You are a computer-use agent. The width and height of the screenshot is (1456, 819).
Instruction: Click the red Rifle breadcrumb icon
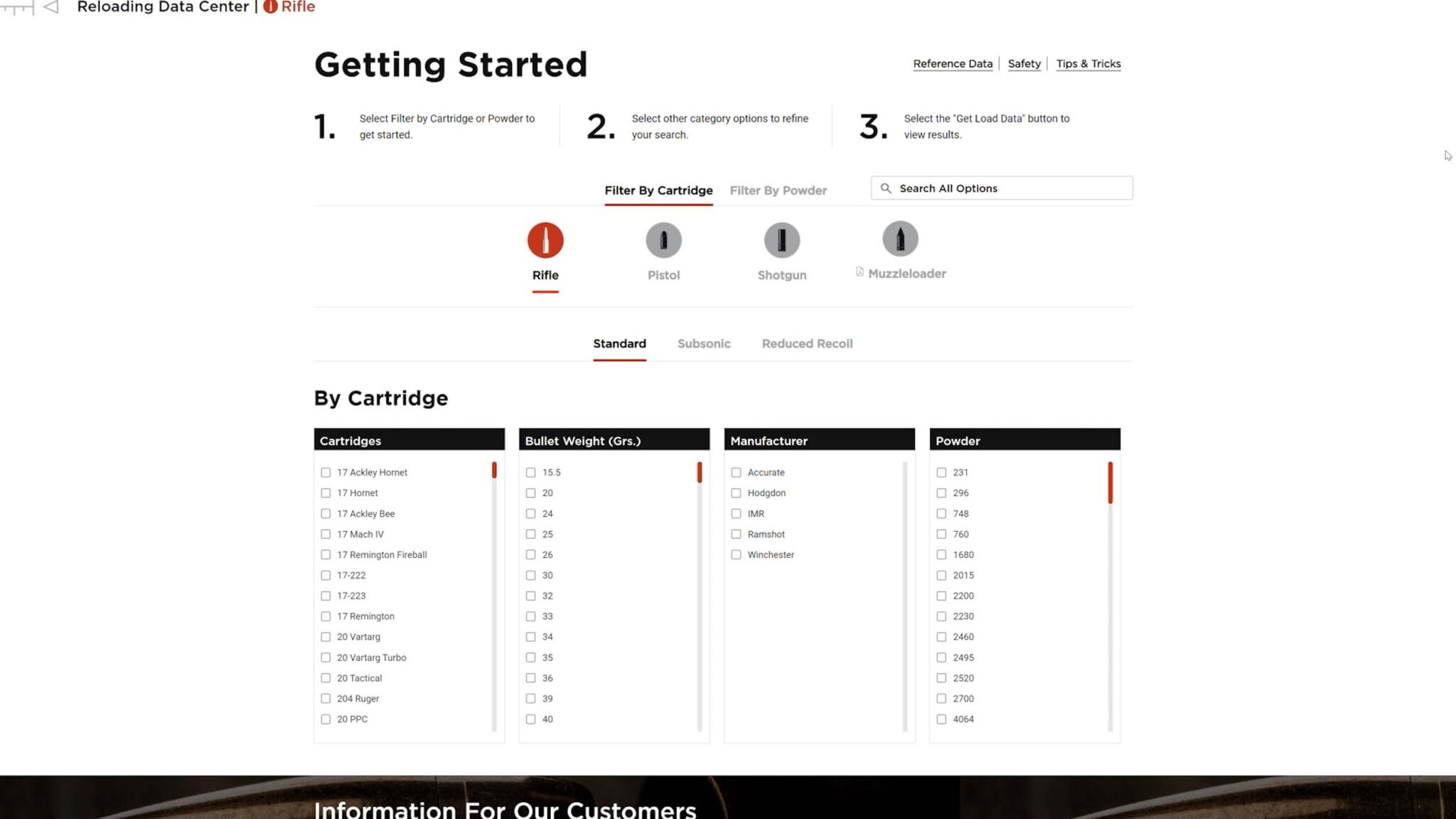point(270,7)
